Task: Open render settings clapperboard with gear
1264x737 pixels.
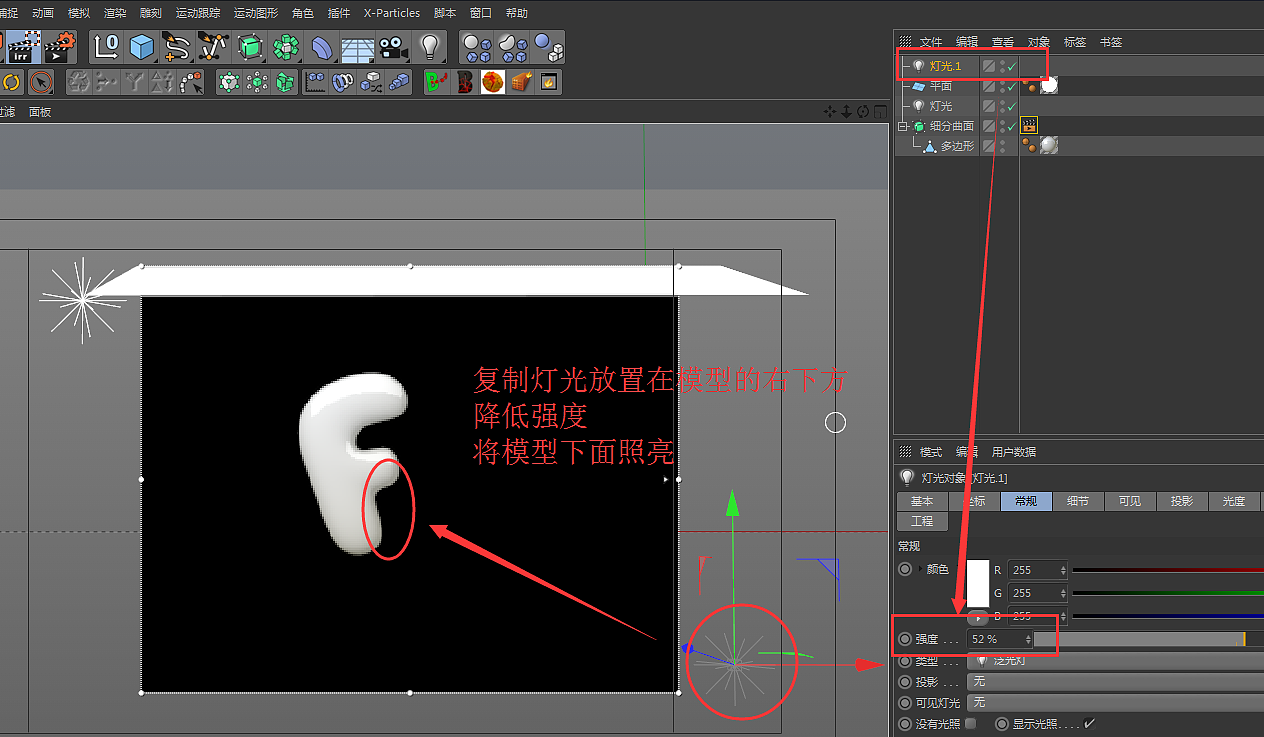Action: click(x=60, y=46)
